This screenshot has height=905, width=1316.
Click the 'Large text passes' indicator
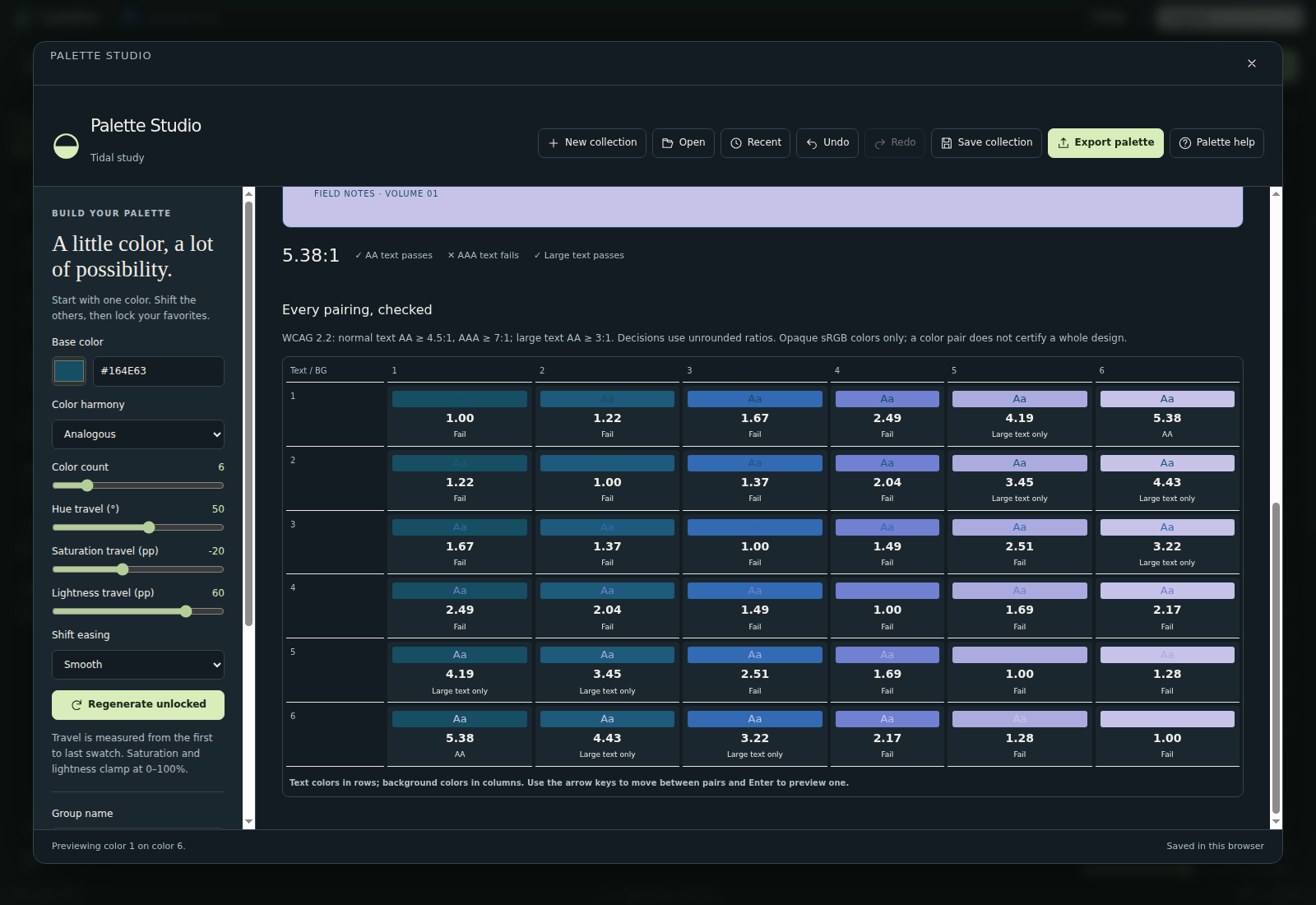[x=579, y=256]
